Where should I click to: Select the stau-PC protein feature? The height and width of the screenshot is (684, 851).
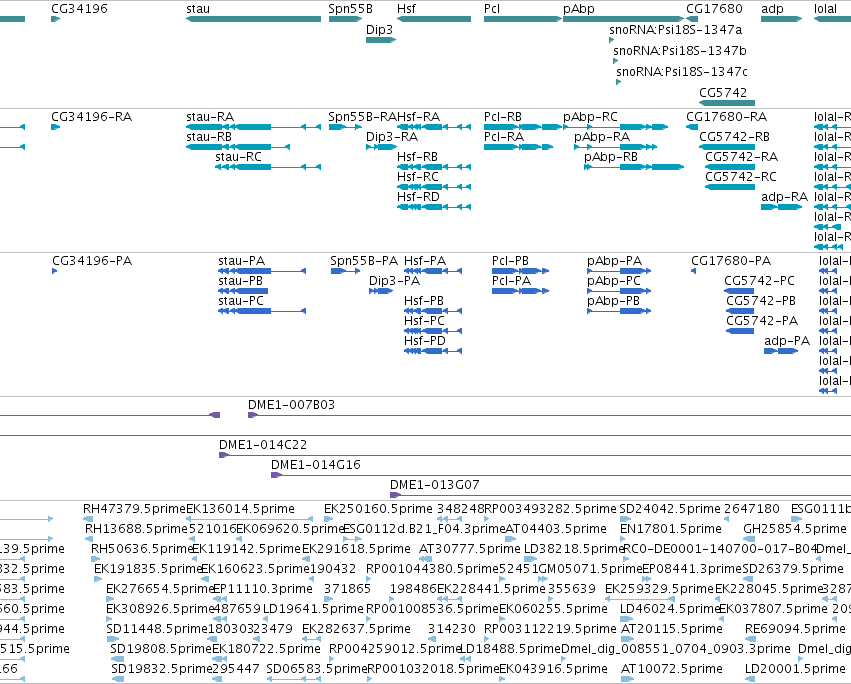pyautogui.click(x=262, y=311)
